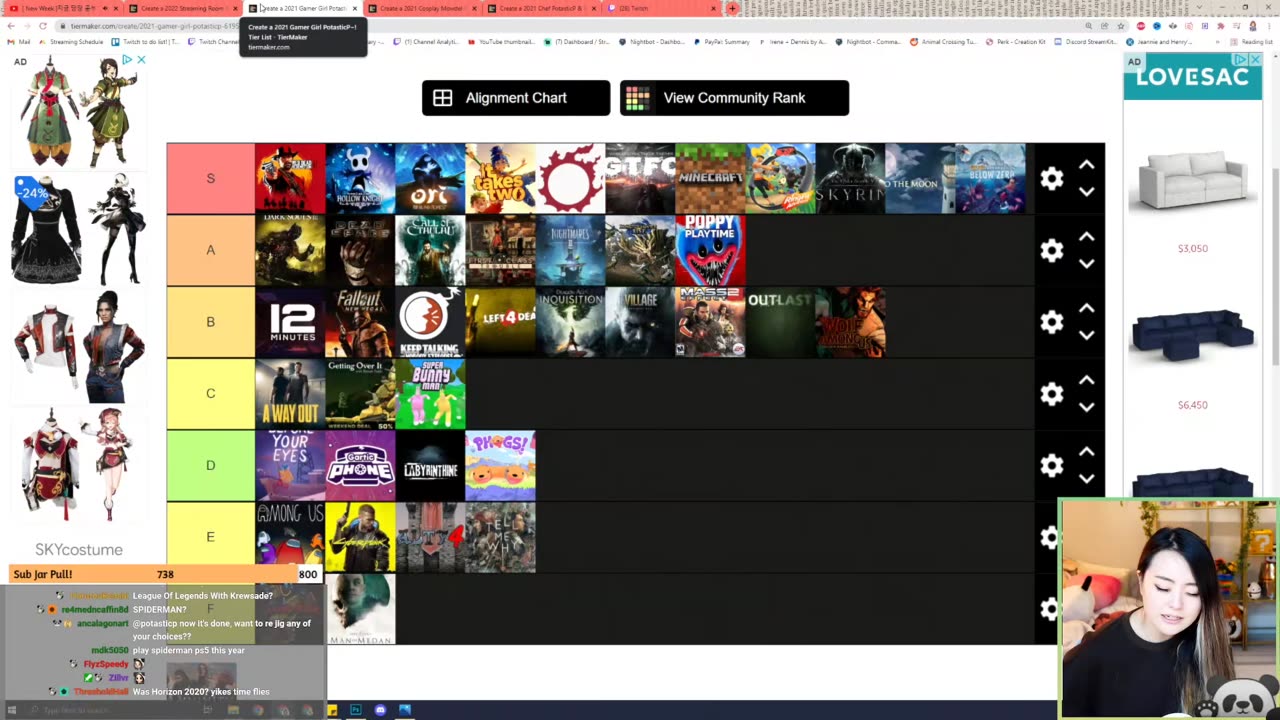Switch to the New Week YouTube tab
The height and width of the screenshot is (720, 1280).
(62, 8)
